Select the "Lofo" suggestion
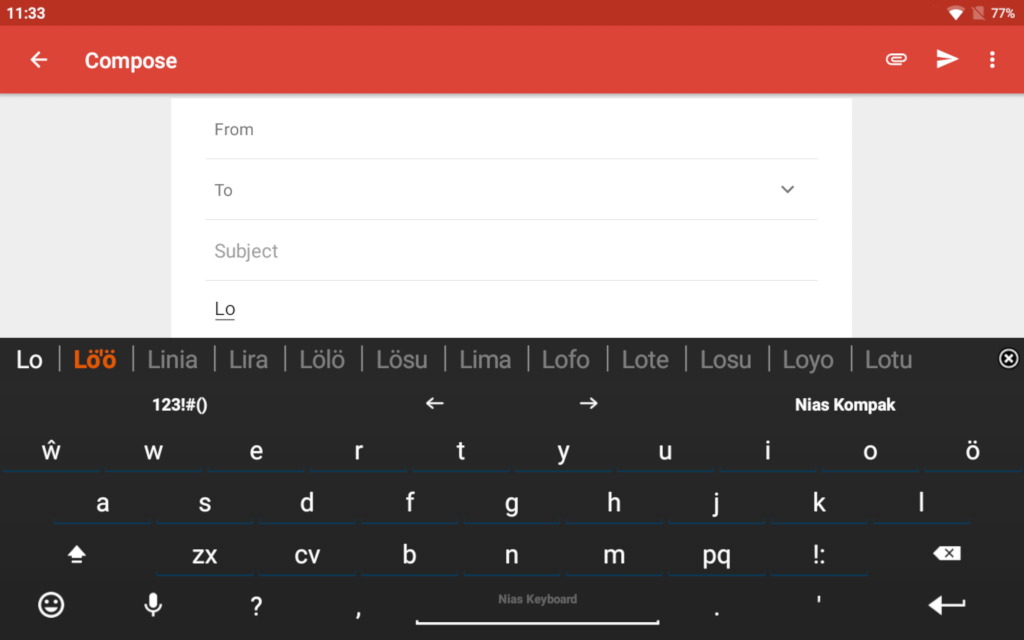The height and width of the screenshot is (640, 1024). pyautogui.click(x=565, y=359)
